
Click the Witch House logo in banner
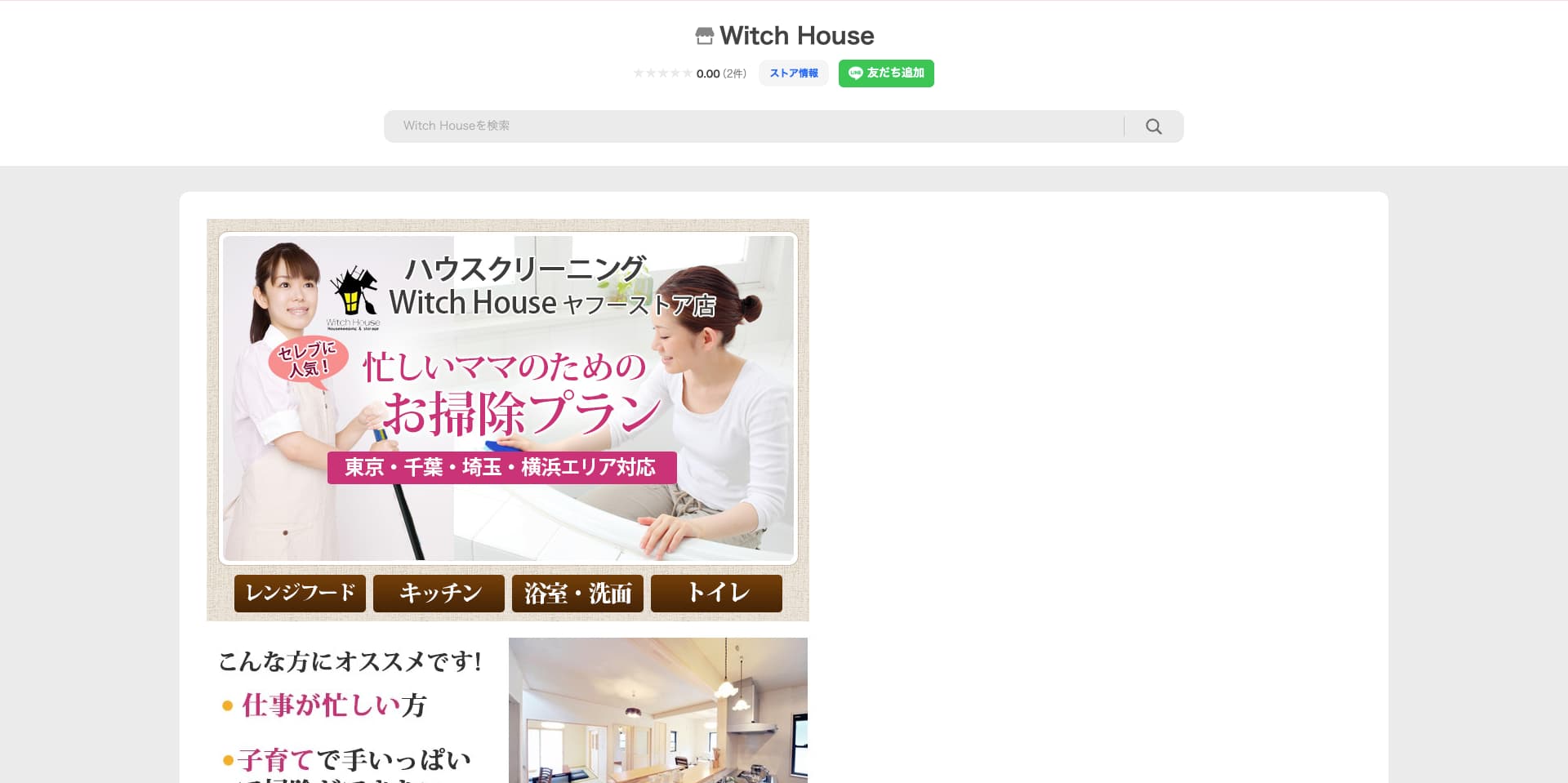tap(354, 297)
